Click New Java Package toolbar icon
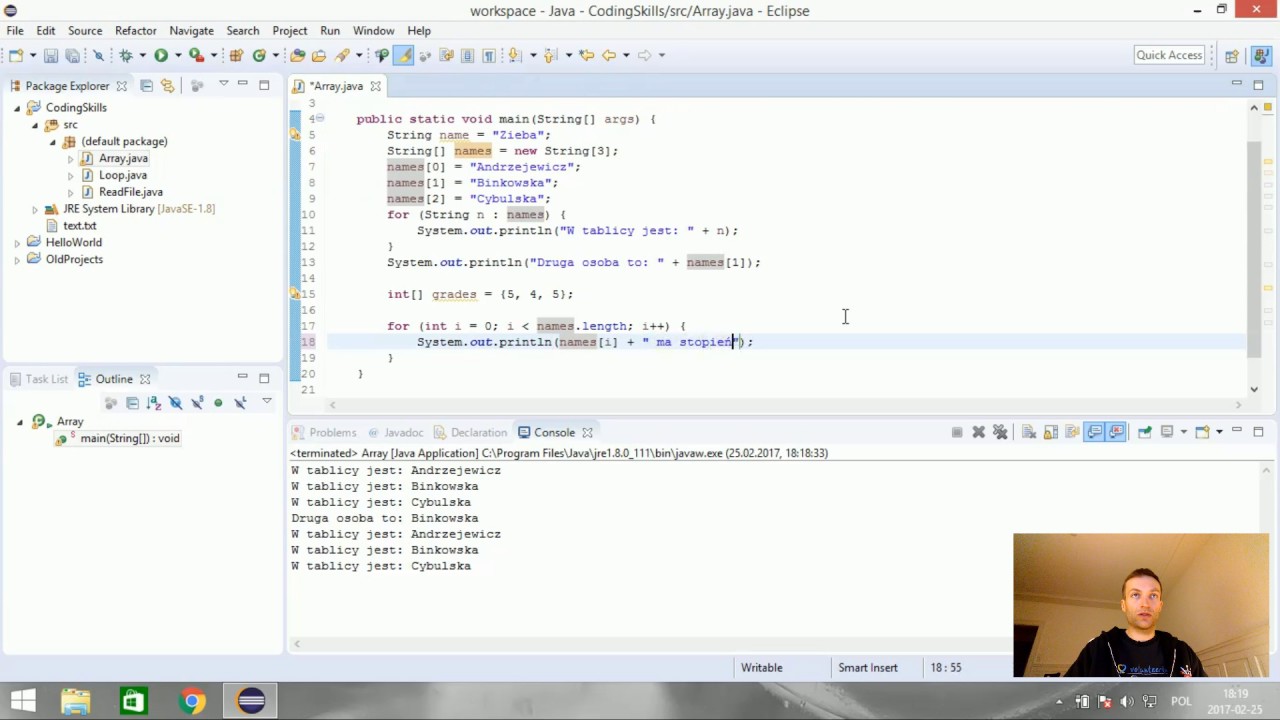 [x=236, y=56]
